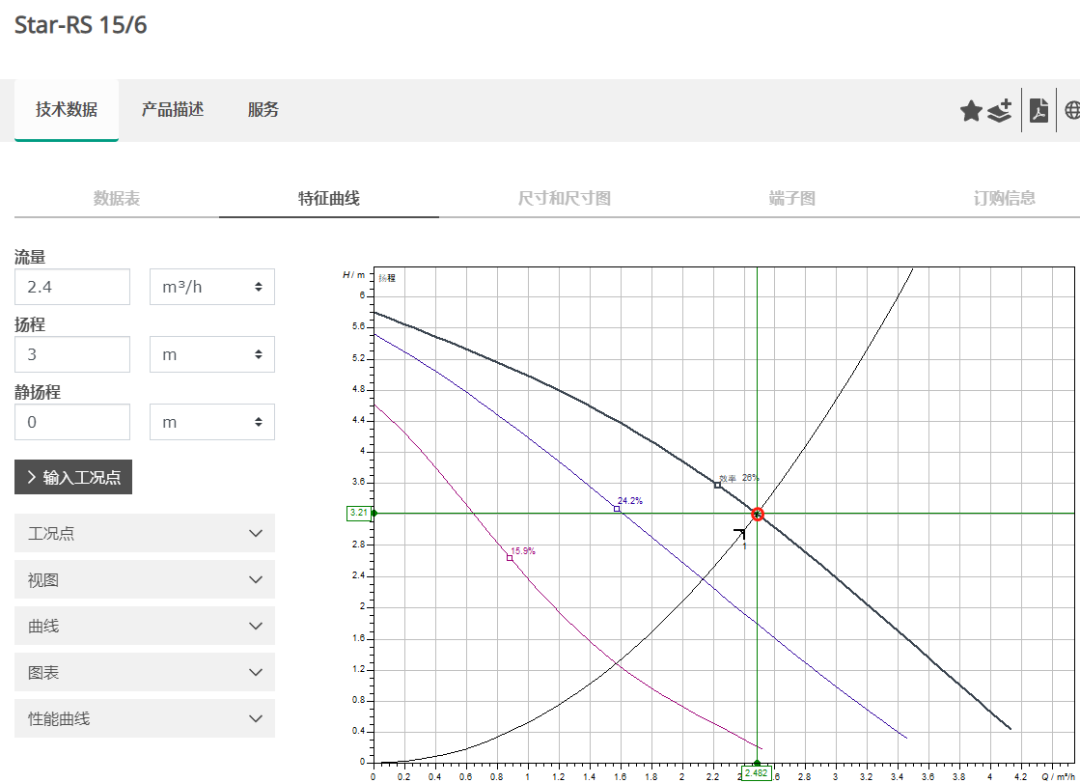Expand the 工况点 section
1080x783 pixels.
point(145,533)
